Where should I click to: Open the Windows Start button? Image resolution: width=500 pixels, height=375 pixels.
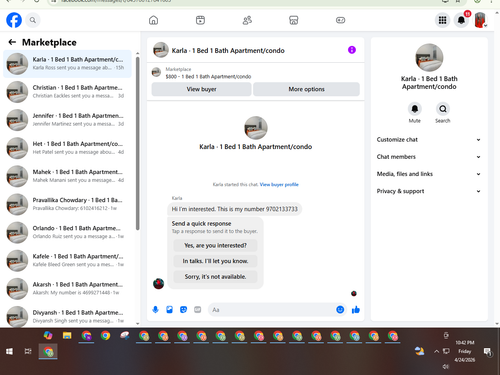coord(9,351)
